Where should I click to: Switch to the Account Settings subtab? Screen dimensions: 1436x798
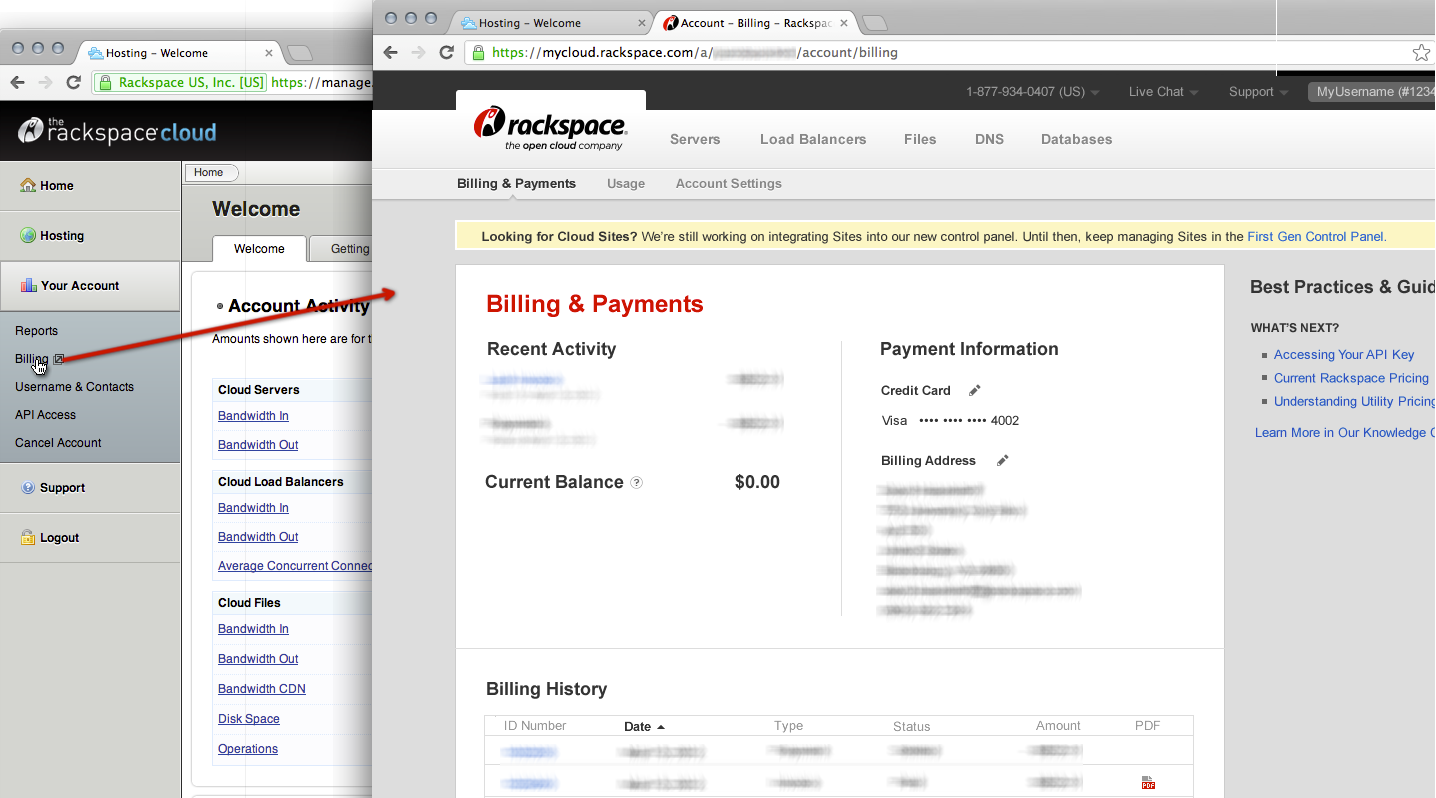click(x=729, y=184)
